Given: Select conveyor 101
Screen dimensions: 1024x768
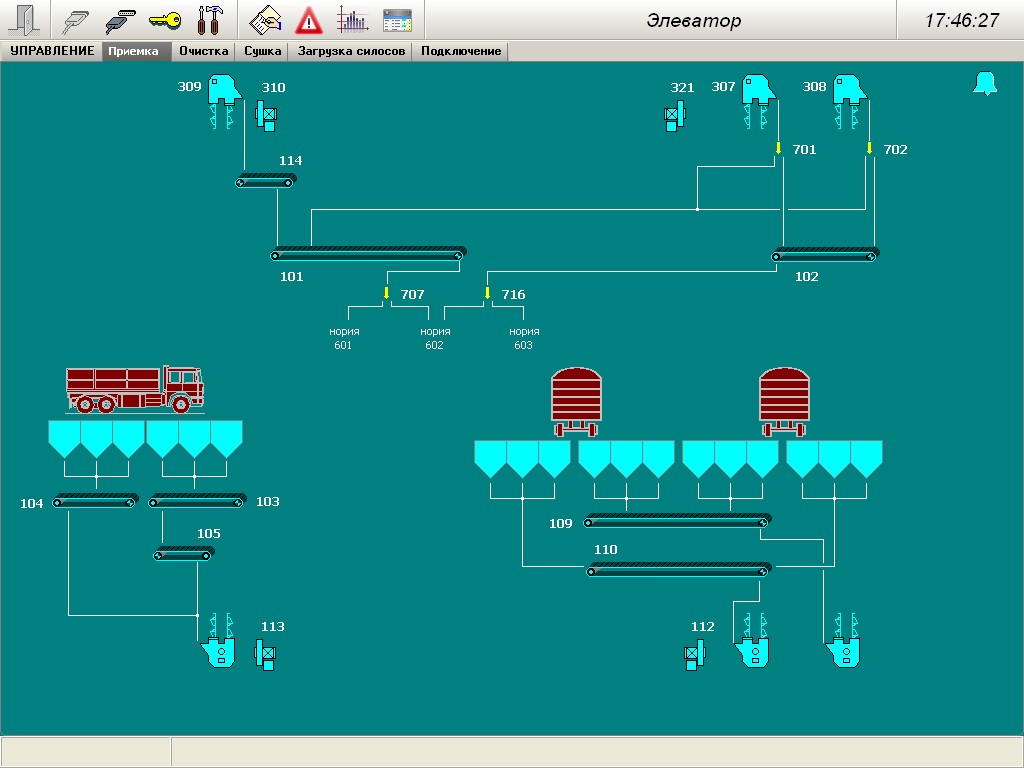Looking at the screenshot, I should click(368, 255).
